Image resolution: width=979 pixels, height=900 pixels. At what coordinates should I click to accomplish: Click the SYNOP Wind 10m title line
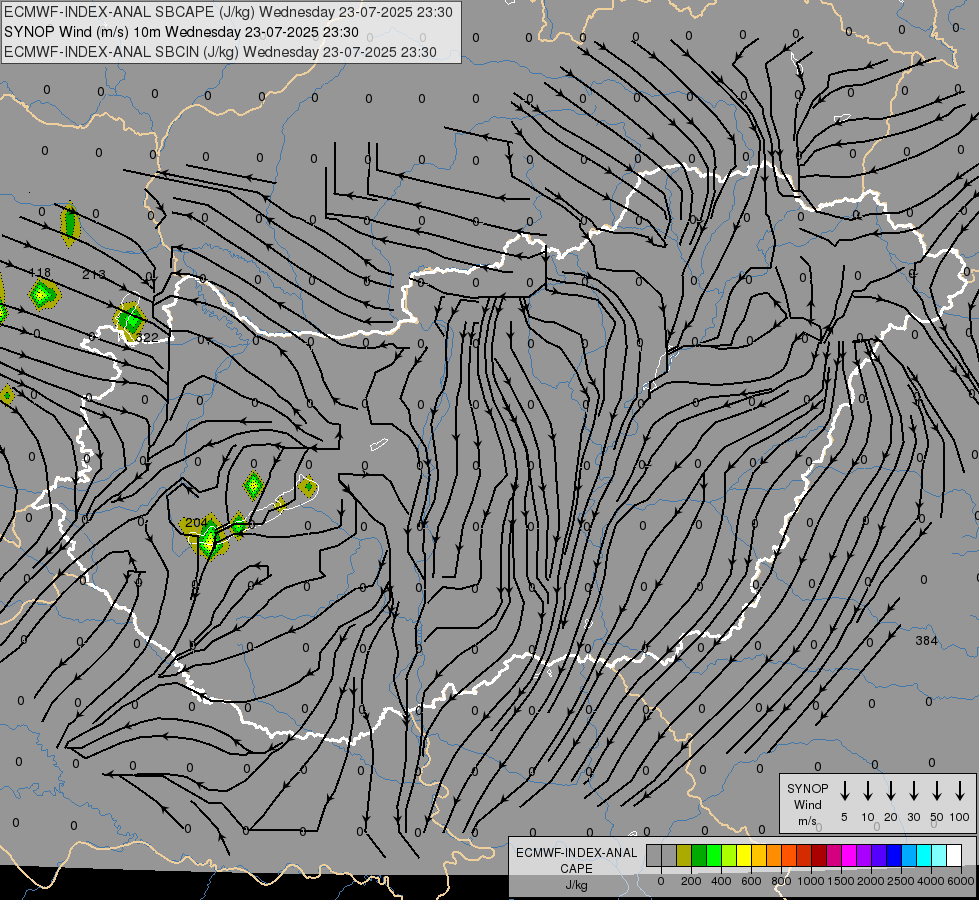181,32
